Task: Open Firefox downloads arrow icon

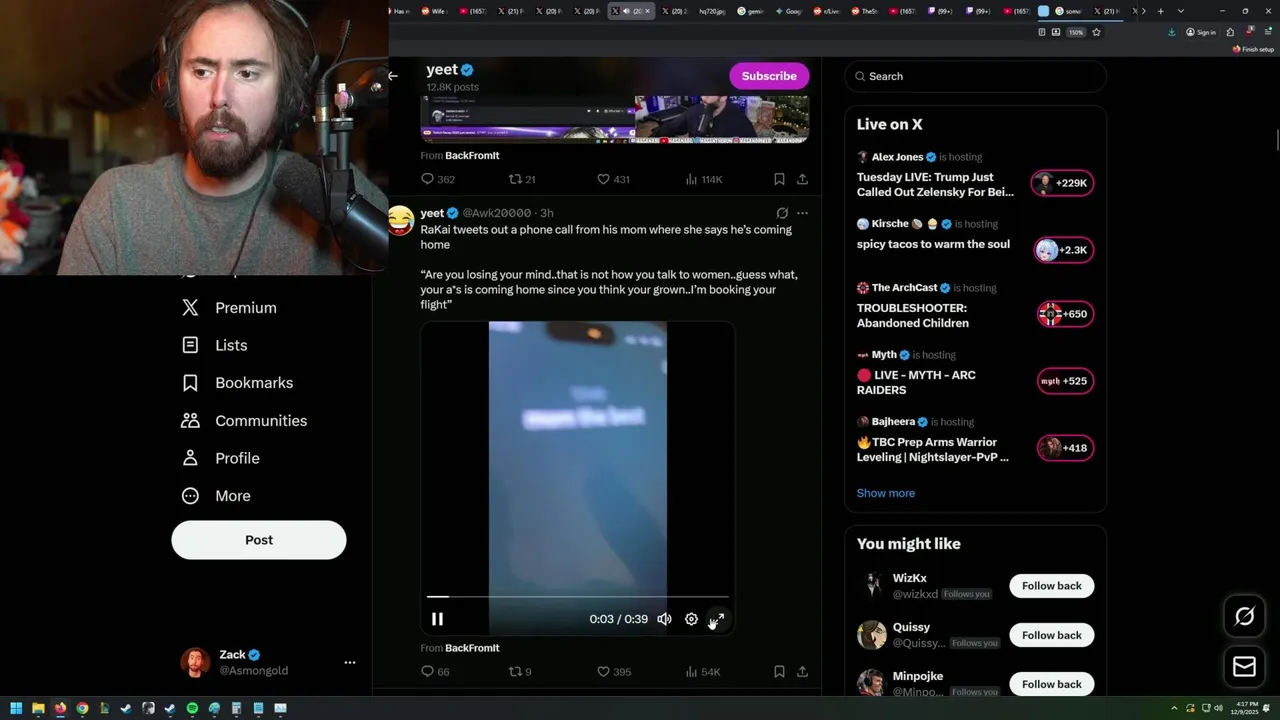Action: click(1172, 32)
